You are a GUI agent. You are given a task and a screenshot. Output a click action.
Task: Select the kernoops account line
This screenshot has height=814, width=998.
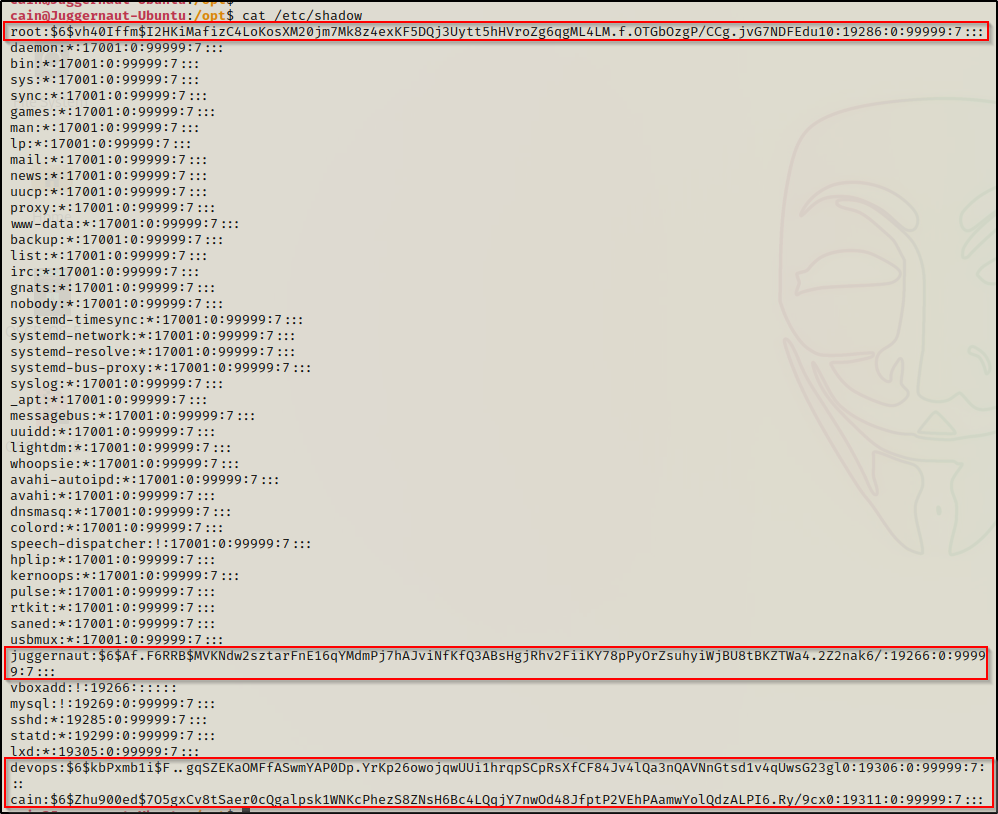[125, 575]
